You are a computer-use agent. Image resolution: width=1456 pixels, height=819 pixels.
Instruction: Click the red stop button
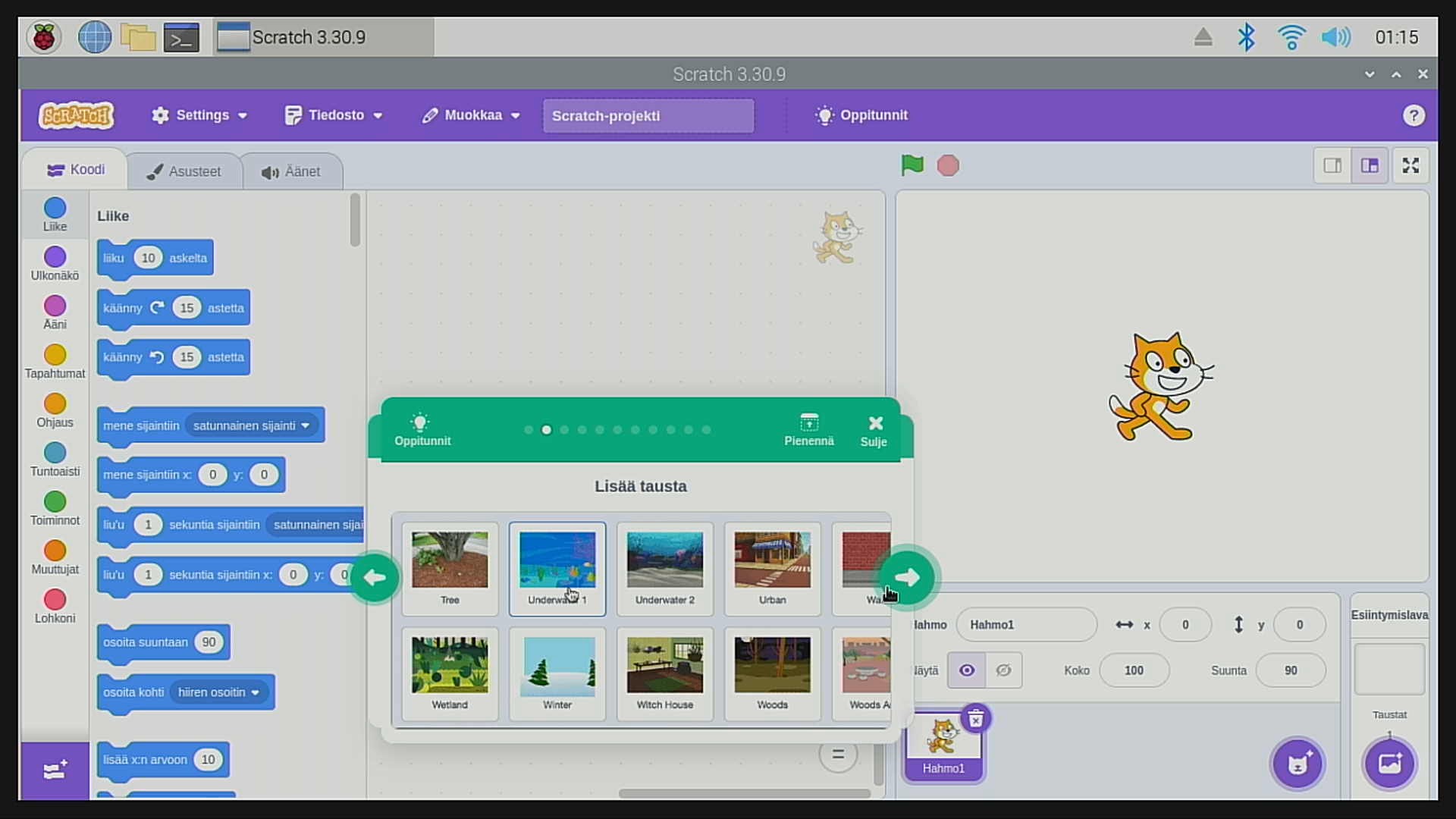(948, 165)
